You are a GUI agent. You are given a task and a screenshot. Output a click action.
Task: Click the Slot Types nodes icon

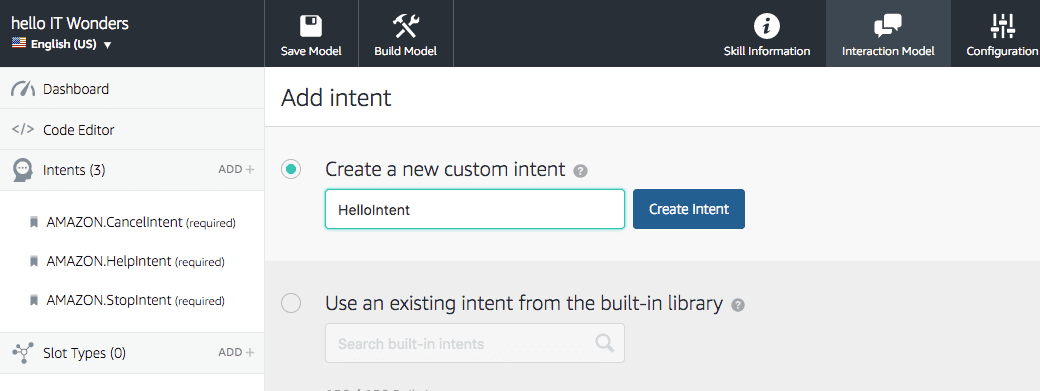[23, 353]
